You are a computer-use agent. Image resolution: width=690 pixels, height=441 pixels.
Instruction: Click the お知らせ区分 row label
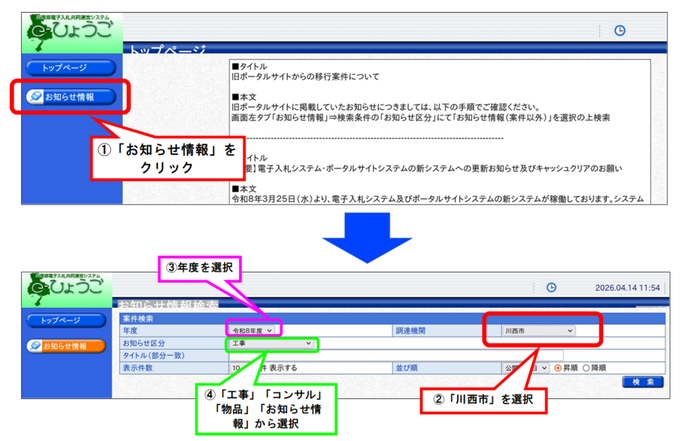click(x=143, y=343)
